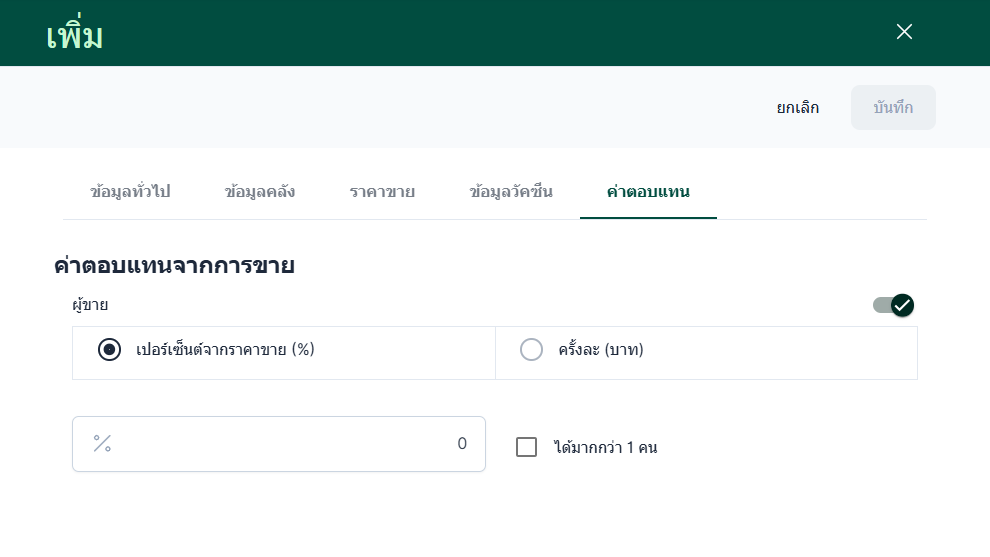Image resolution: width=990 pixels, height=557 pixels.
Task: Close the เพิ่ม dialog with the X icon
Action: pos(904,32)
